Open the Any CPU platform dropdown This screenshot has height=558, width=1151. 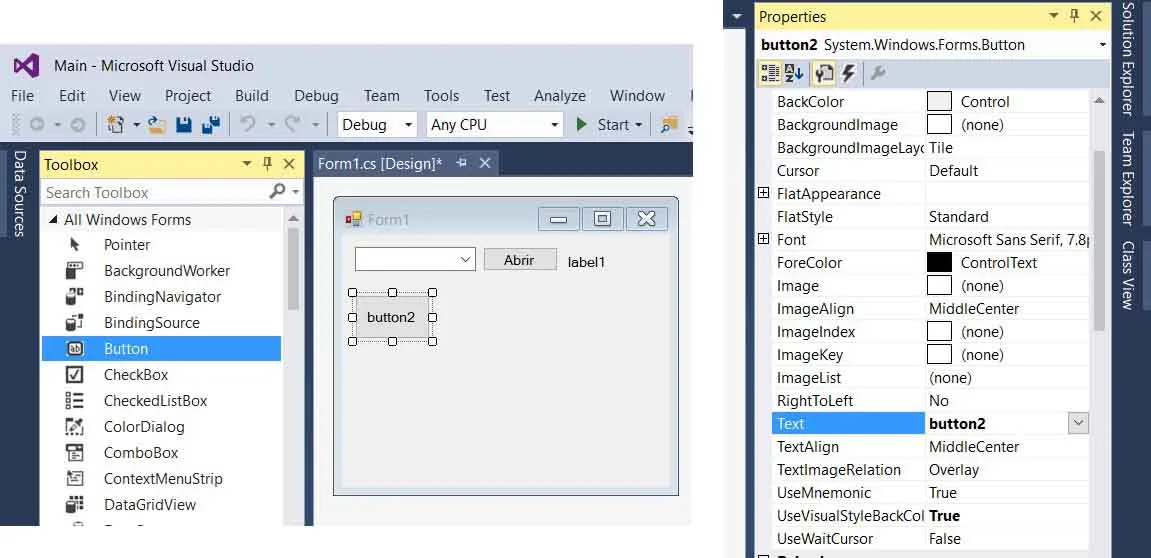click(x=555, y=125)
